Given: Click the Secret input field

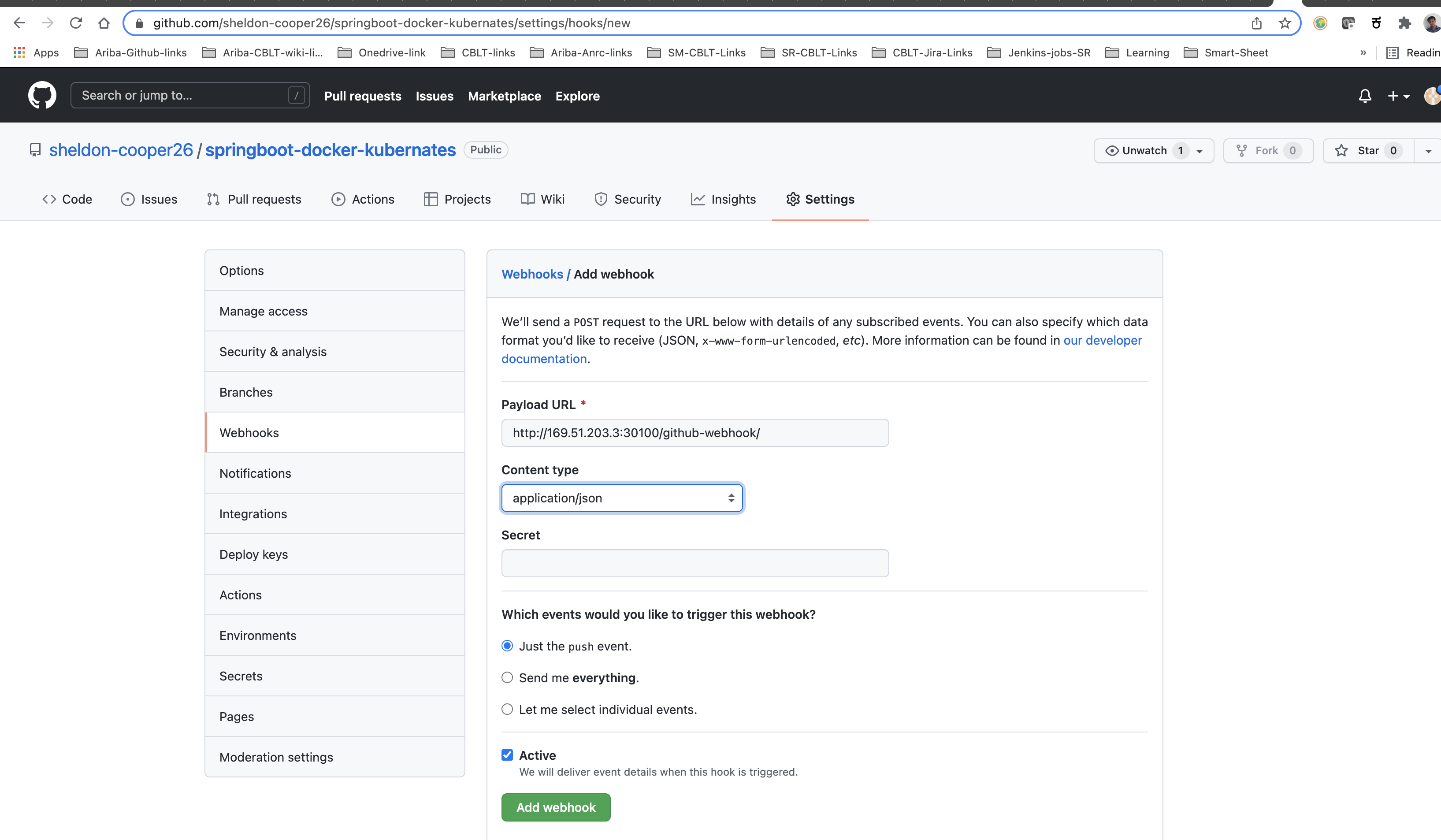Looking at the screenshot, I should (x=694, y=563).
